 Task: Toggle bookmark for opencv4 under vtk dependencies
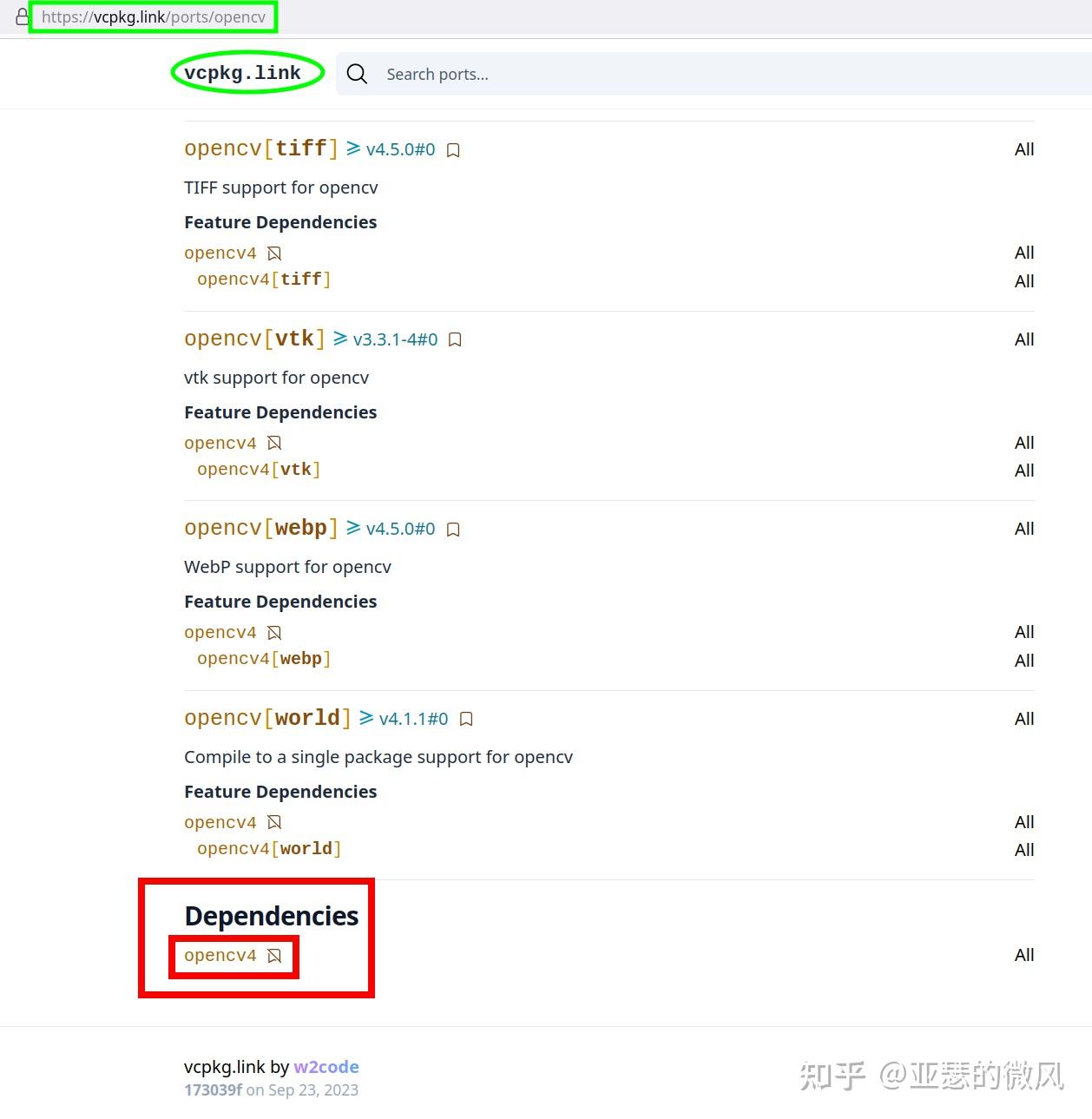click(274, 443)
